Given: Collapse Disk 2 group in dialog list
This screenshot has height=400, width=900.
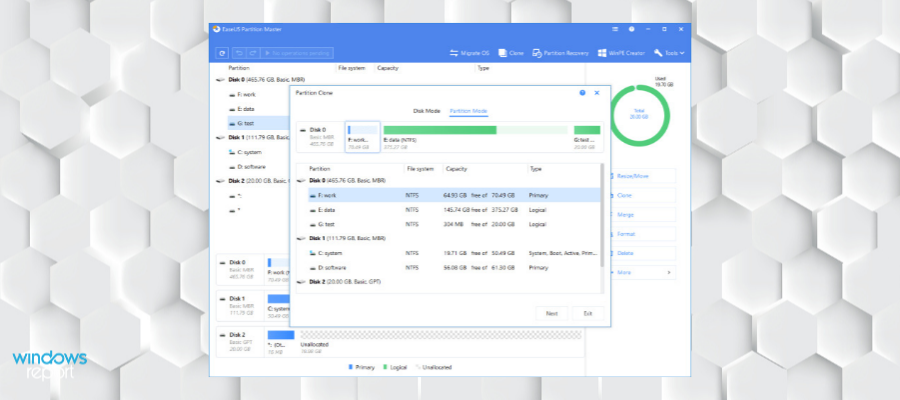Looking at the screenshot, I should (x=301, y=282).
